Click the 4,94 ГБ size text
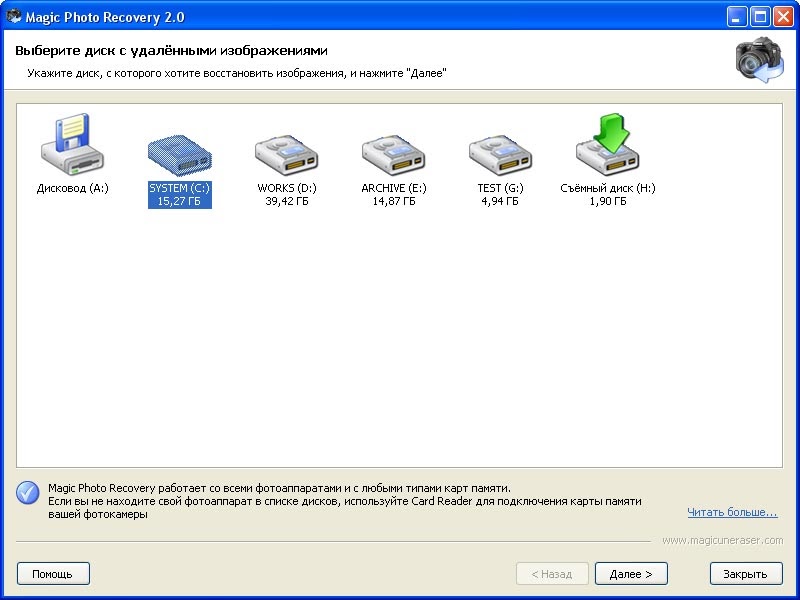 pos(500,201)
